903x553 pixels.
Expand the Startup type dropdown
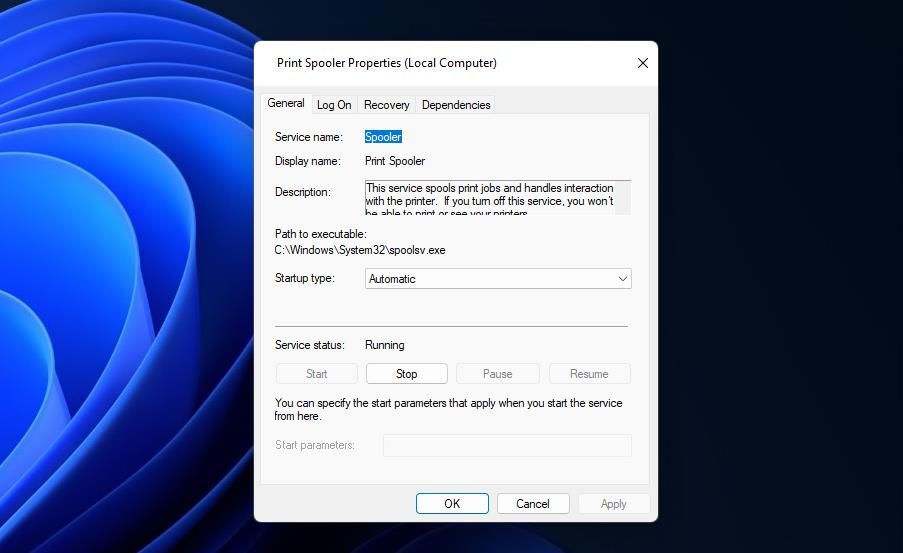tap(498, 279)
